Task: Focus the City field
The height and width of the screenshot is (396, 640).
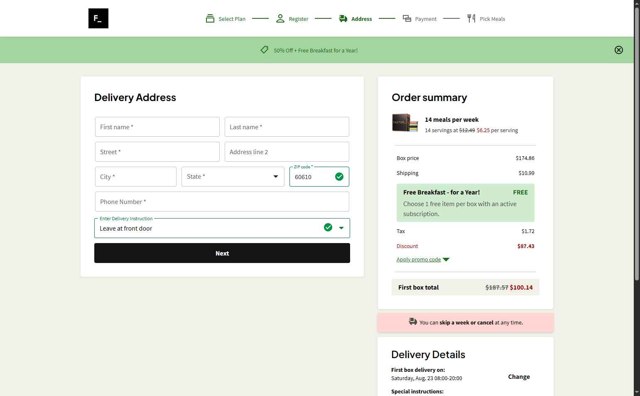Action: pos(136,177)
